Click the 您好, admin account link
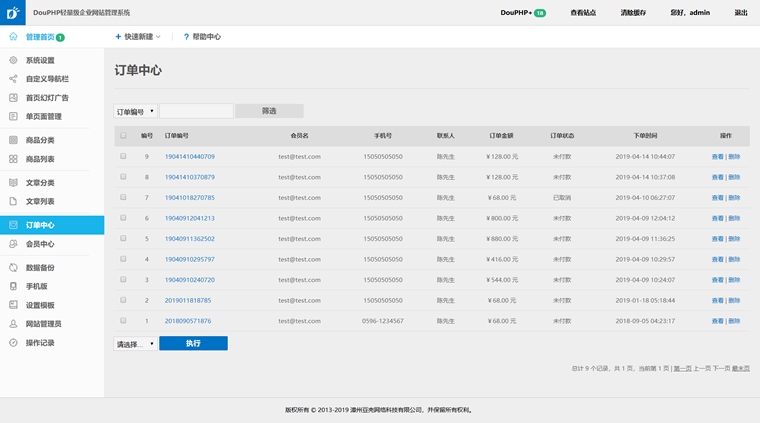 tap(690, 13)
